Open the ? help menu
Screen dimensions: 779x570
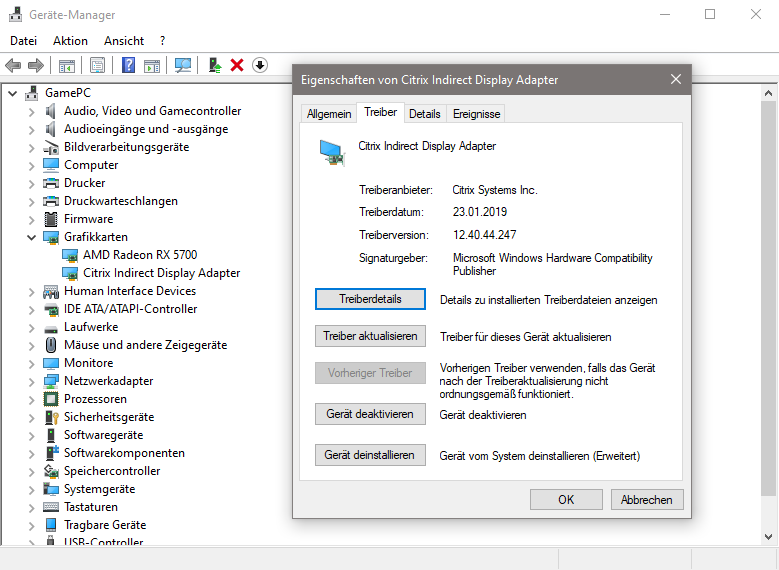[x=162, y=41]
